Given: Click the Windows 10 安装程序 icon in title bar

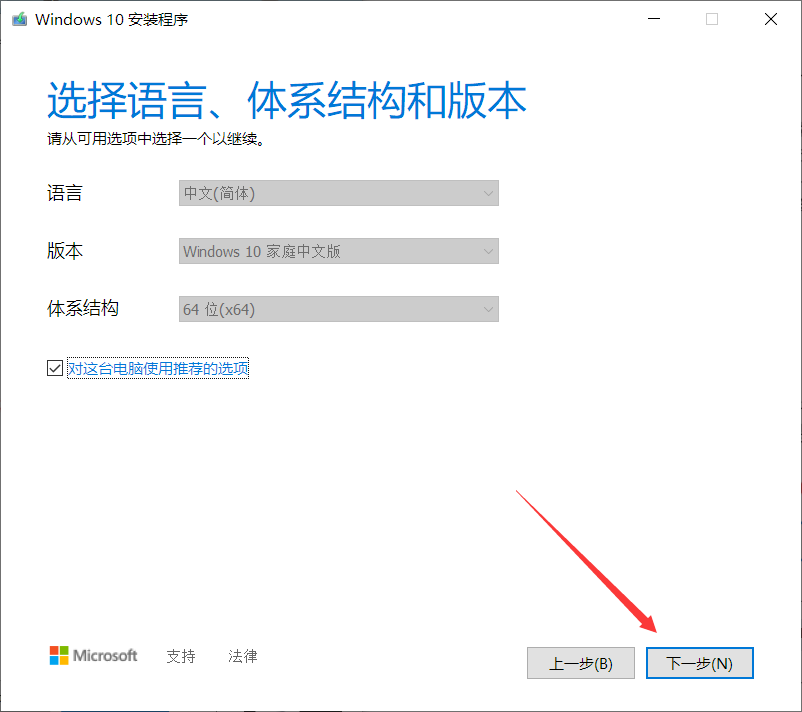Looking at the screenshot, I should click(x=18, y=18).
